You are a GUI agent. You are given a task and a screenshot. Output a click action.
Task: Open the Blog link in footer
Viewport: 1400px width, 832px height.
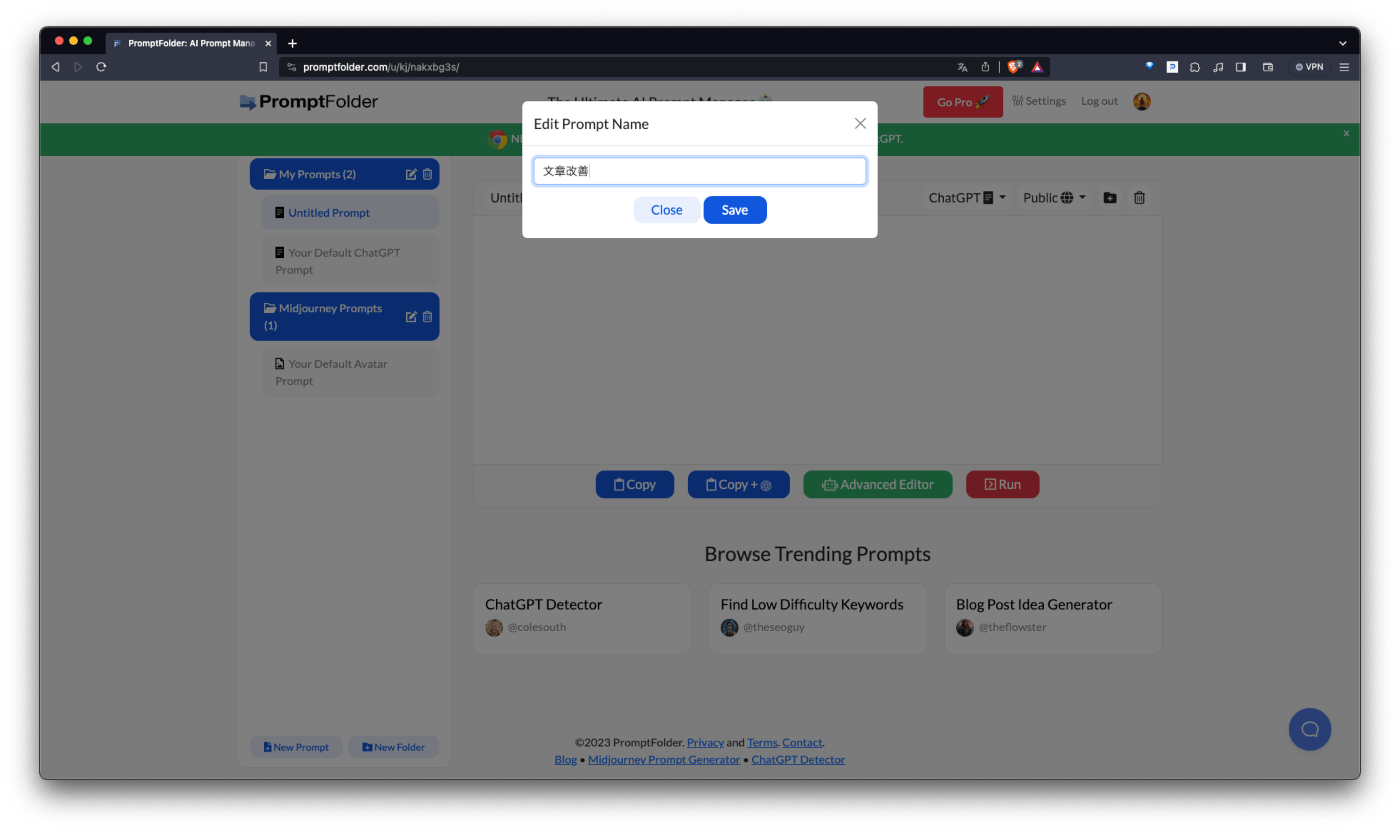point(566,759)
